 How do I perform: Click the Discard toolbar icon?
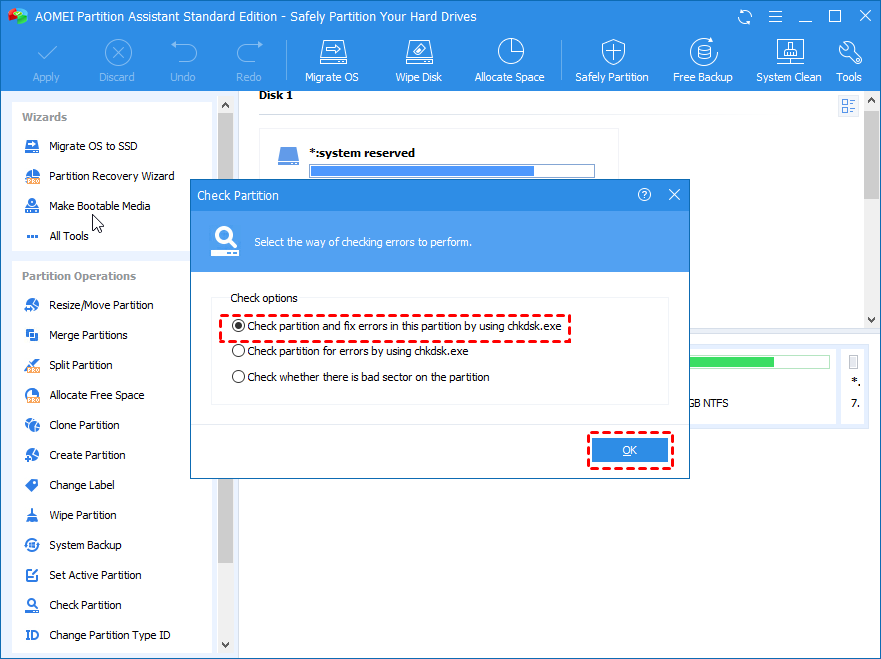[x=118, y=53]
